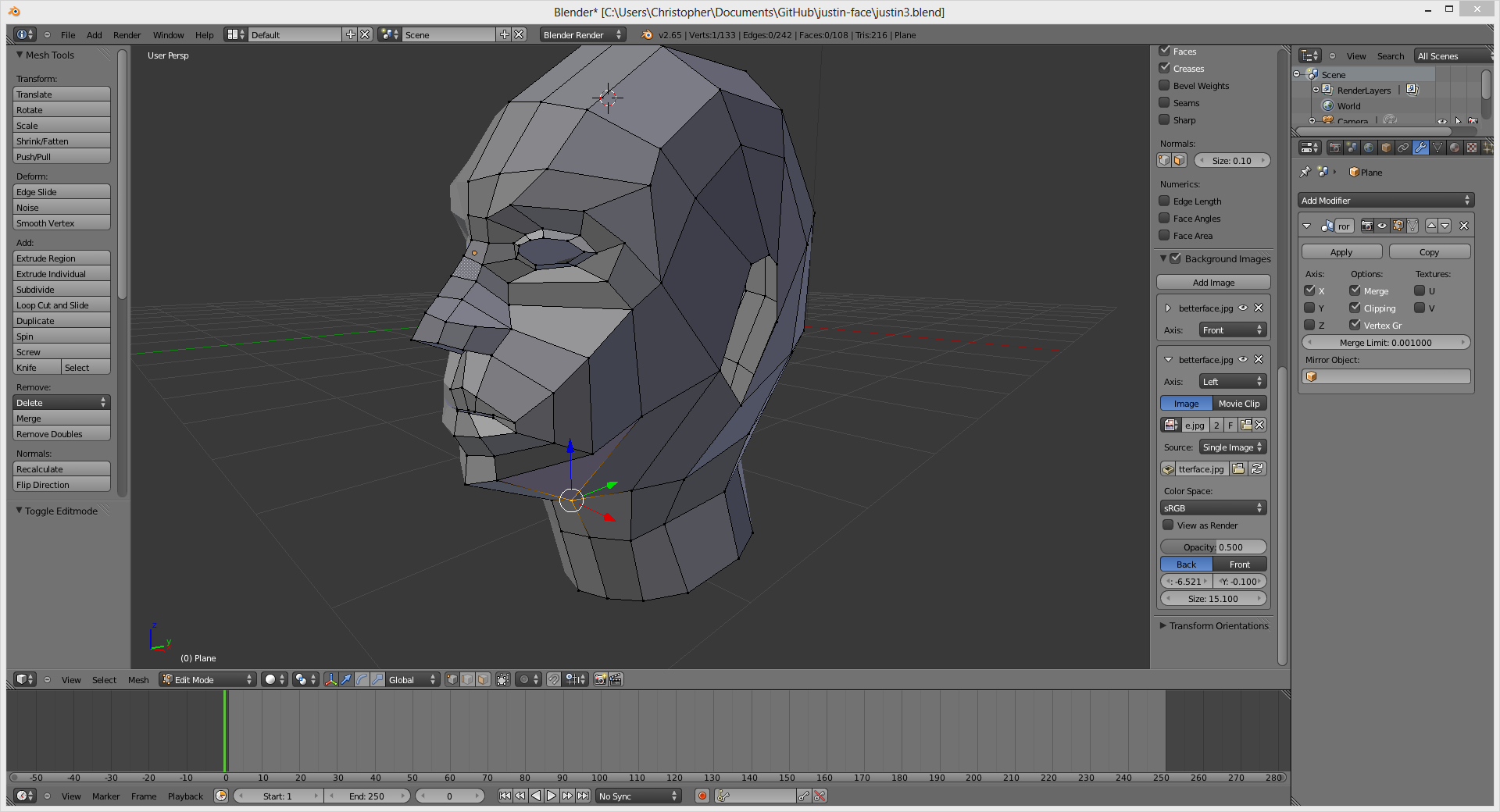This screenshot has height=812, width=1500.
Task: Disable the mirror Clipping checkbox
Action: pyautogui.click(x=1355, y=308)
